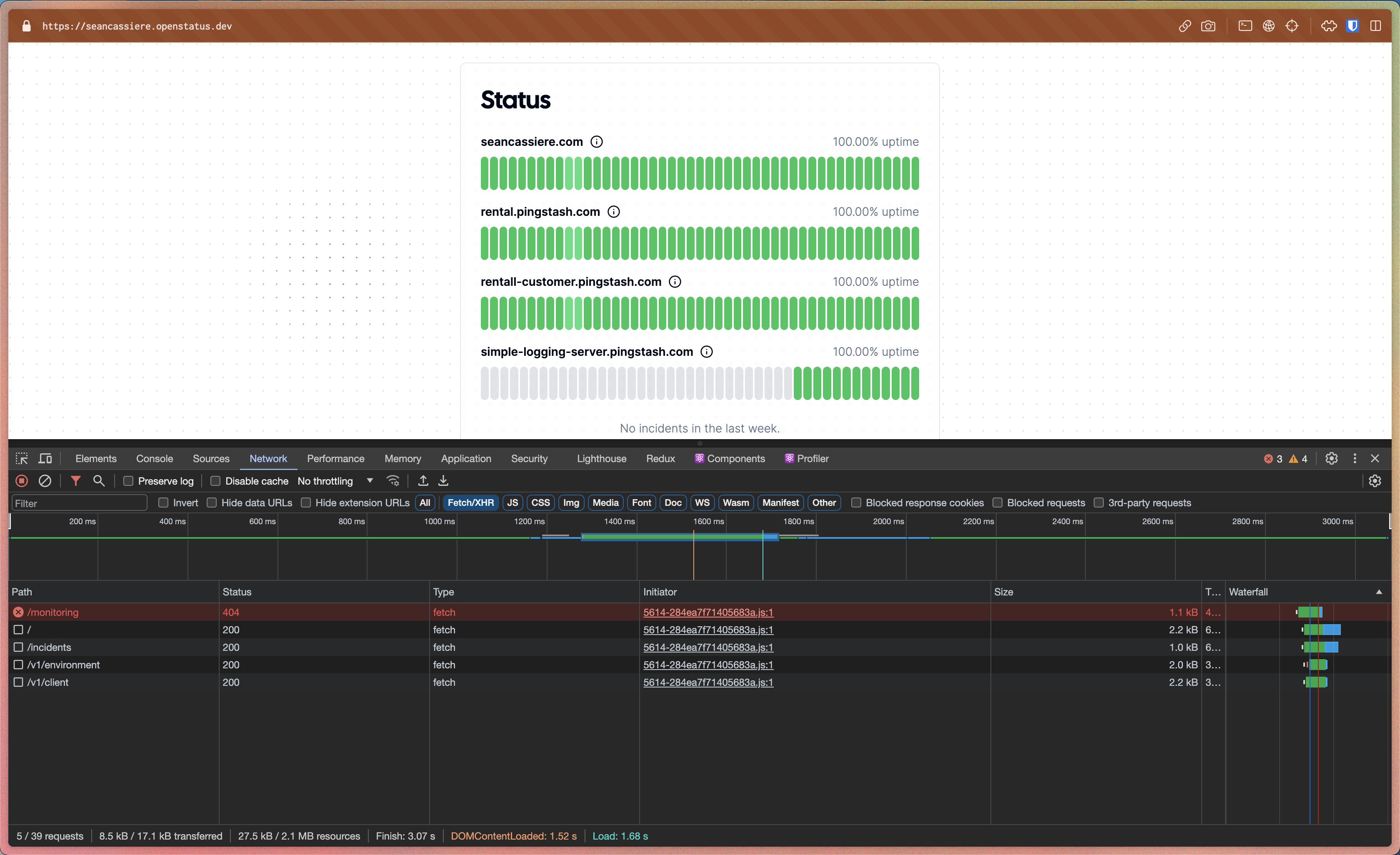Click inside the Filter input field

79,502
